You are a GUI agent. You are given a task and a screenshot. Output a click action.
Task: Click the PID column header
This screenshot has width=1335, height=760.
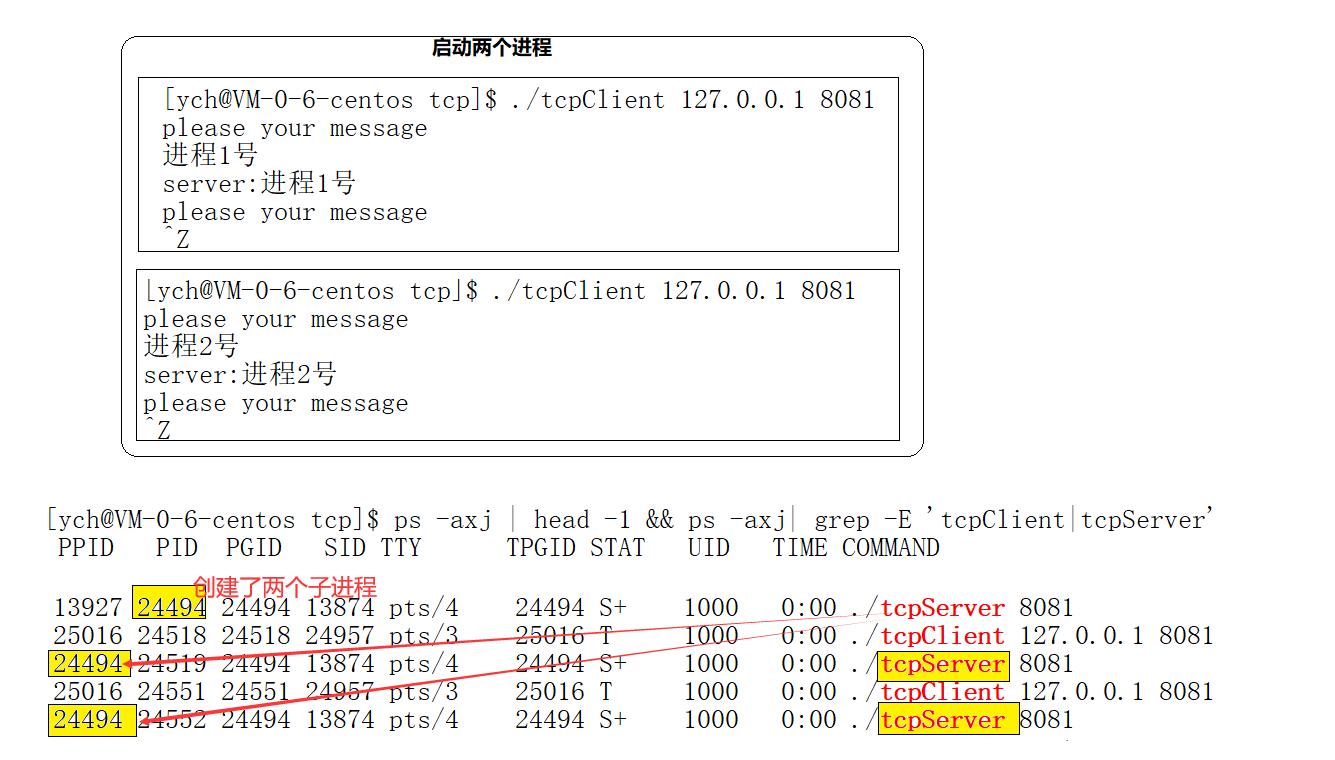coord(177,548)
